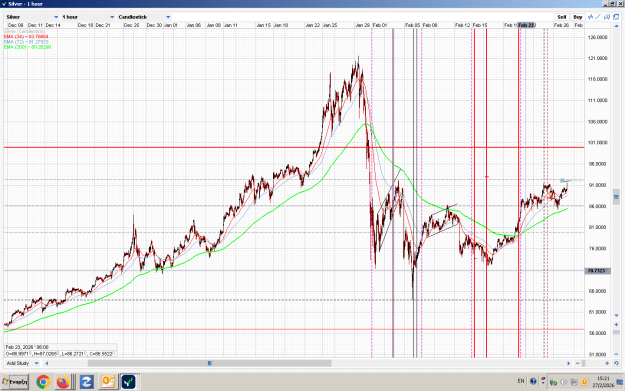Click the current price tag on the price axis
Screen dimensions: 625x391
point(597,271)
